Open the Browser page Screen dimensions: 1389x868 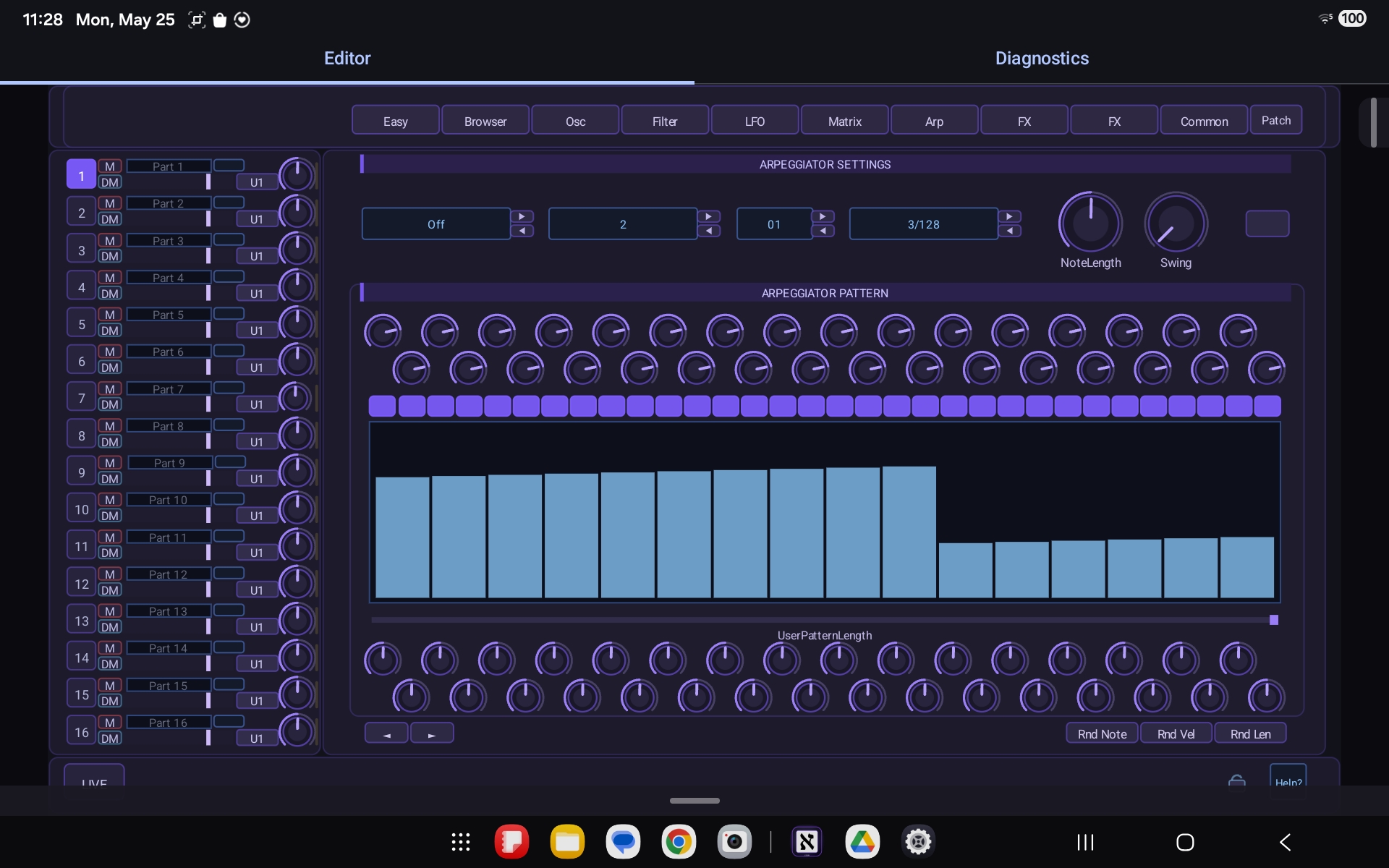pos(485,121)
